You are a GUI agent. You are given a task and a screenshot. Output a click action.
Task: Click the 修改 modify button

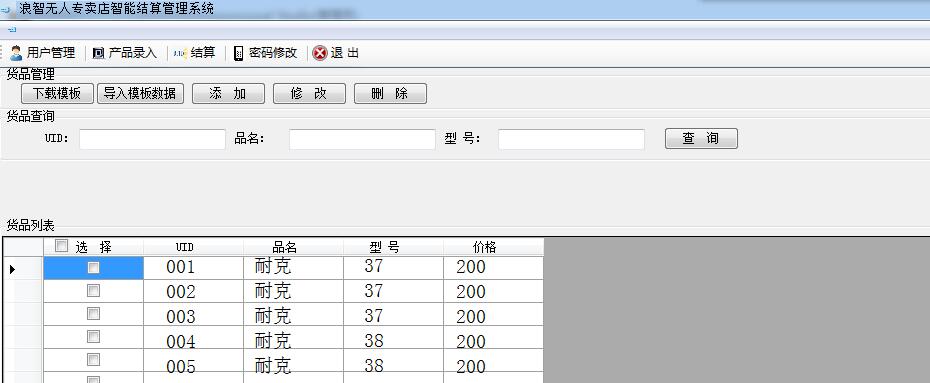pos(309,94)
